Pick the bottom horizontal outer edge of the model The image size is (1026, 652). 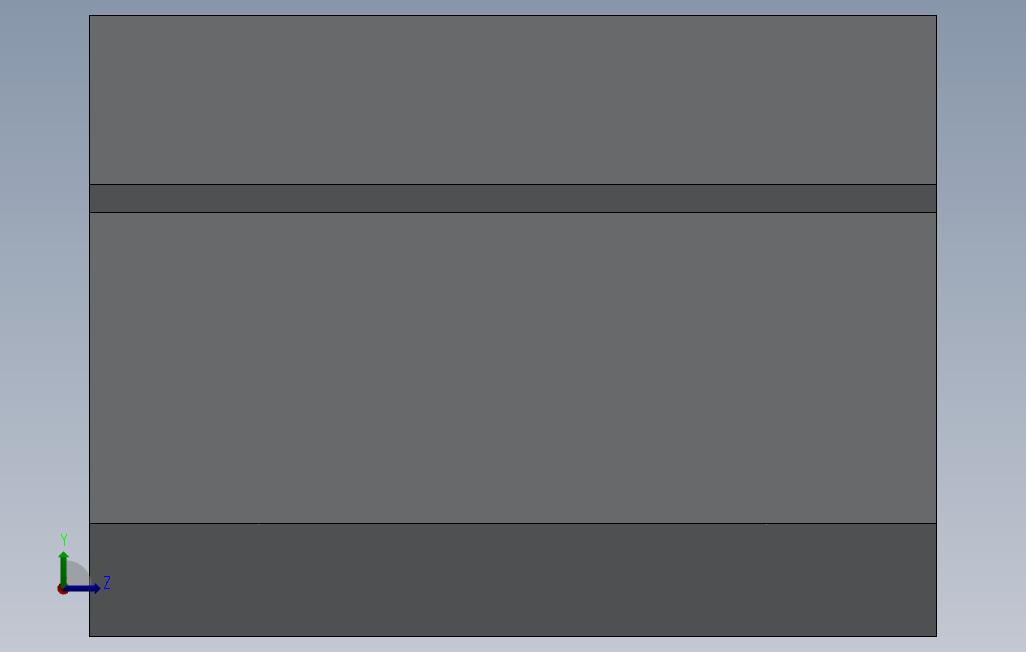click(513, 636)
